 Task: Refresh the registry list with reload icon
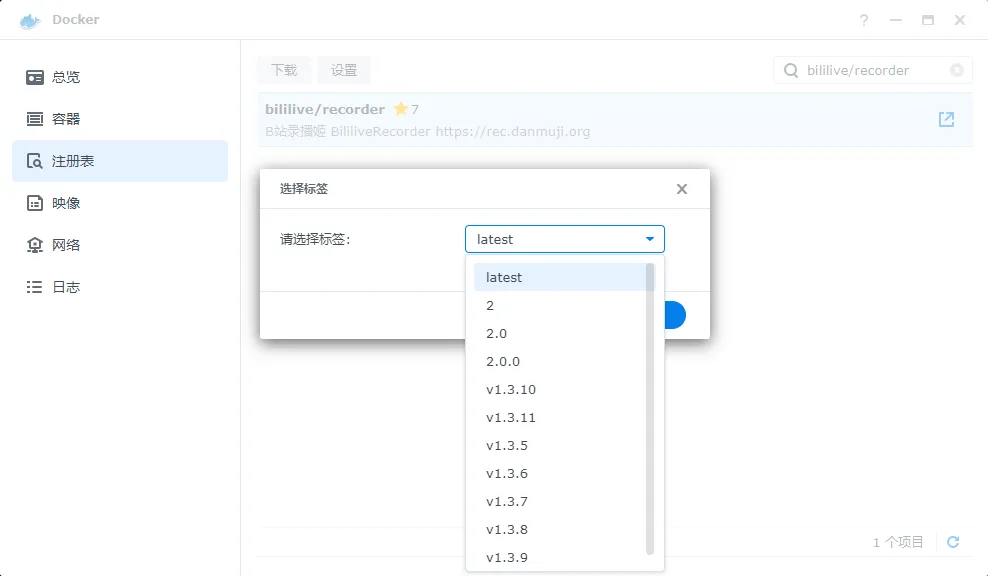[x=953, y=542]
